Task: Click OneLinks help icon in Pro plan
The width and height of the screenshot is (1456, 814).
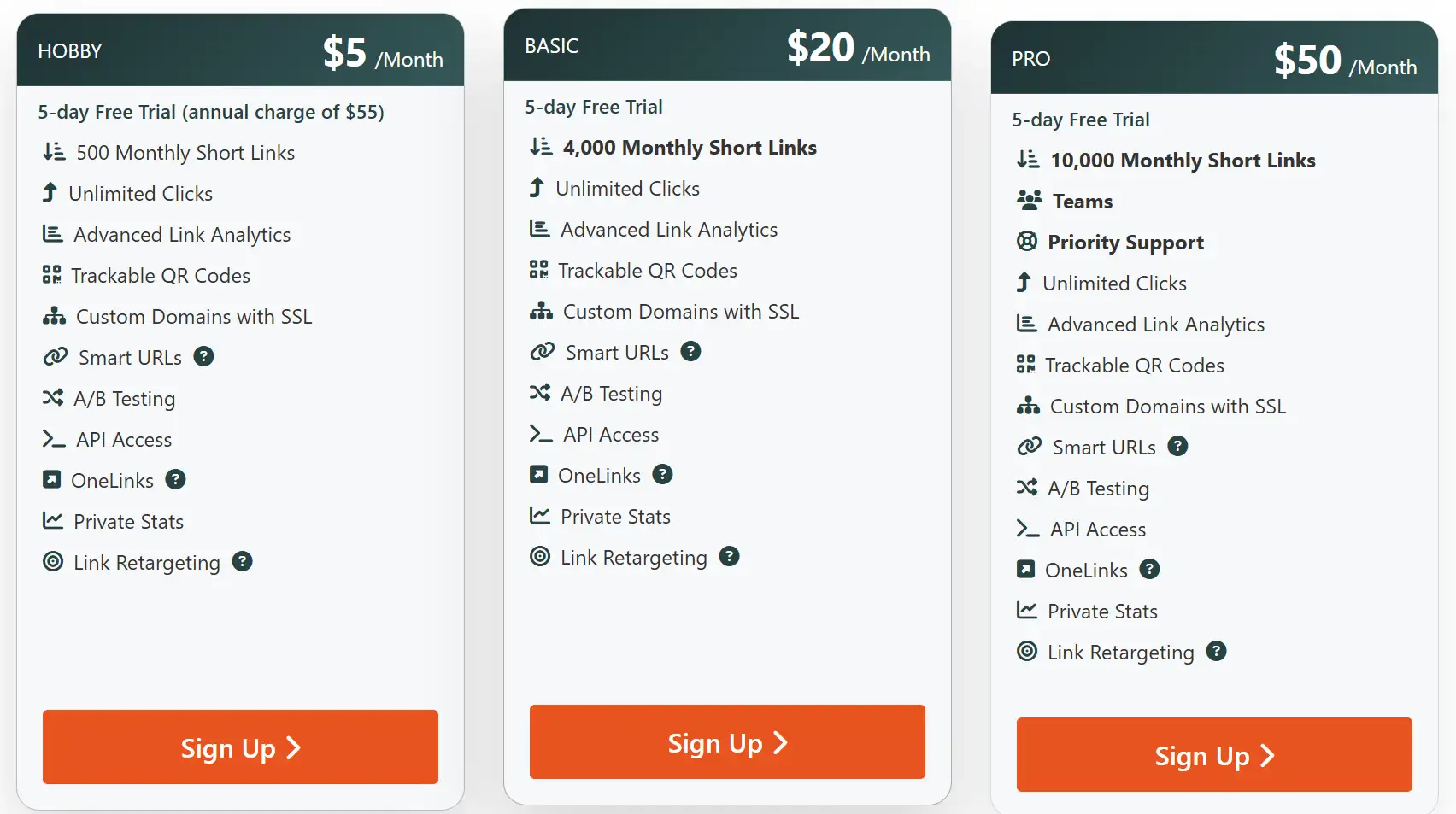Action: coord(1149,569)
